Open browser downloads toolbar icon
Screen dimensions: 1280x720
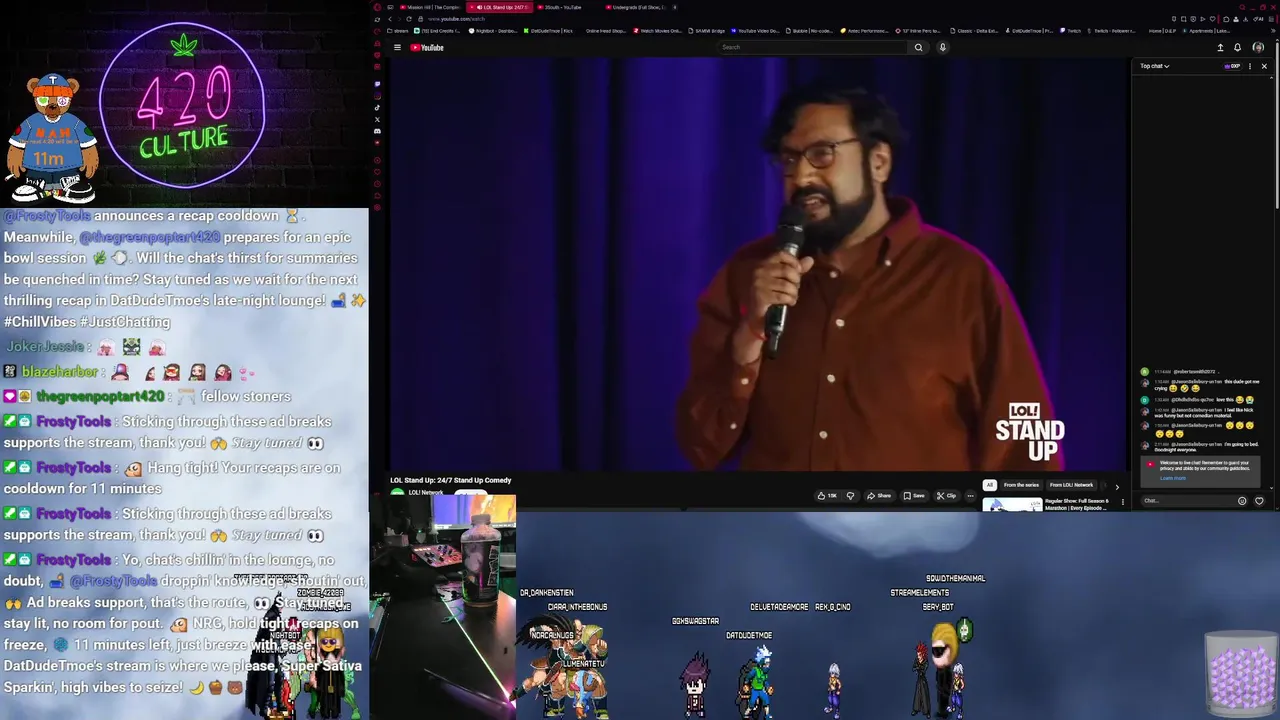pyautogui.click(x=1245, y=19)
